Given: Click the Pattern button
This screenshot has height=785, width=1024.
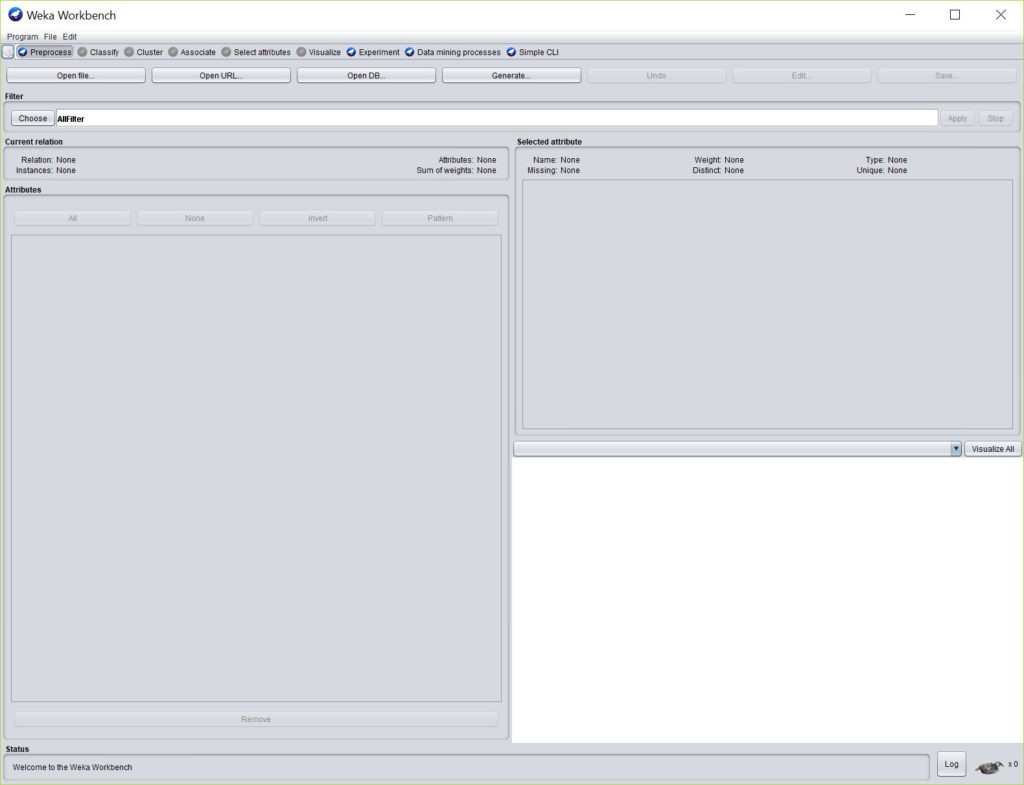Looking at the screenshot, I should 440,218.
